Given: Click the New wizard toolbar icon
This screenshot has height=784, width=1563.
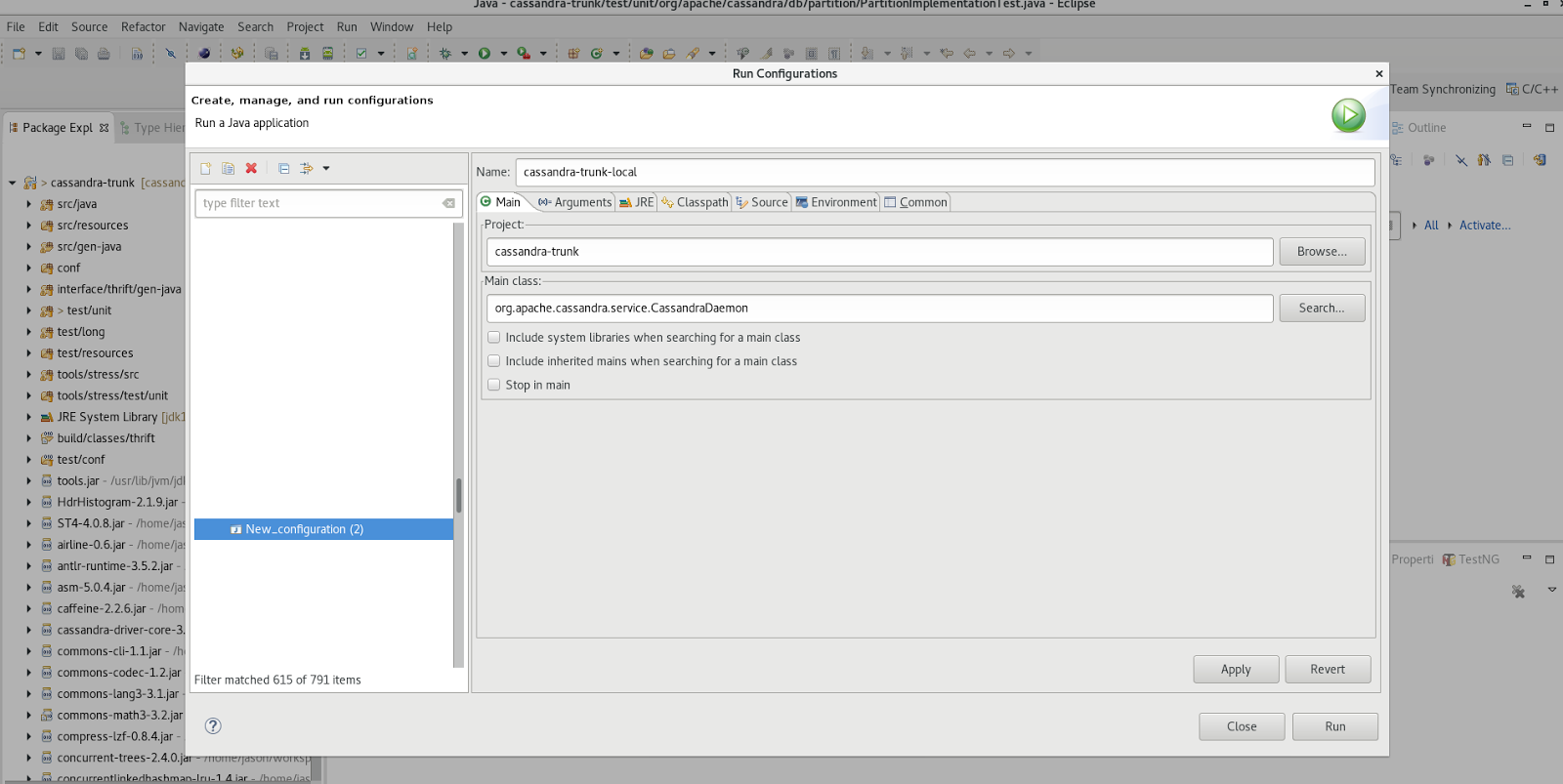Looking at the screenshot, I should click(x=19, y=54).
